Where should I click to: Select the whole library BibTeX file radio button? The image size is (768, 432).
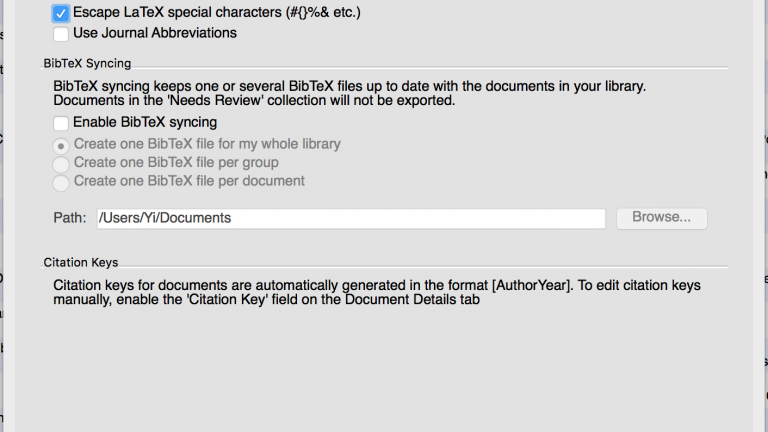click(61, 146)
